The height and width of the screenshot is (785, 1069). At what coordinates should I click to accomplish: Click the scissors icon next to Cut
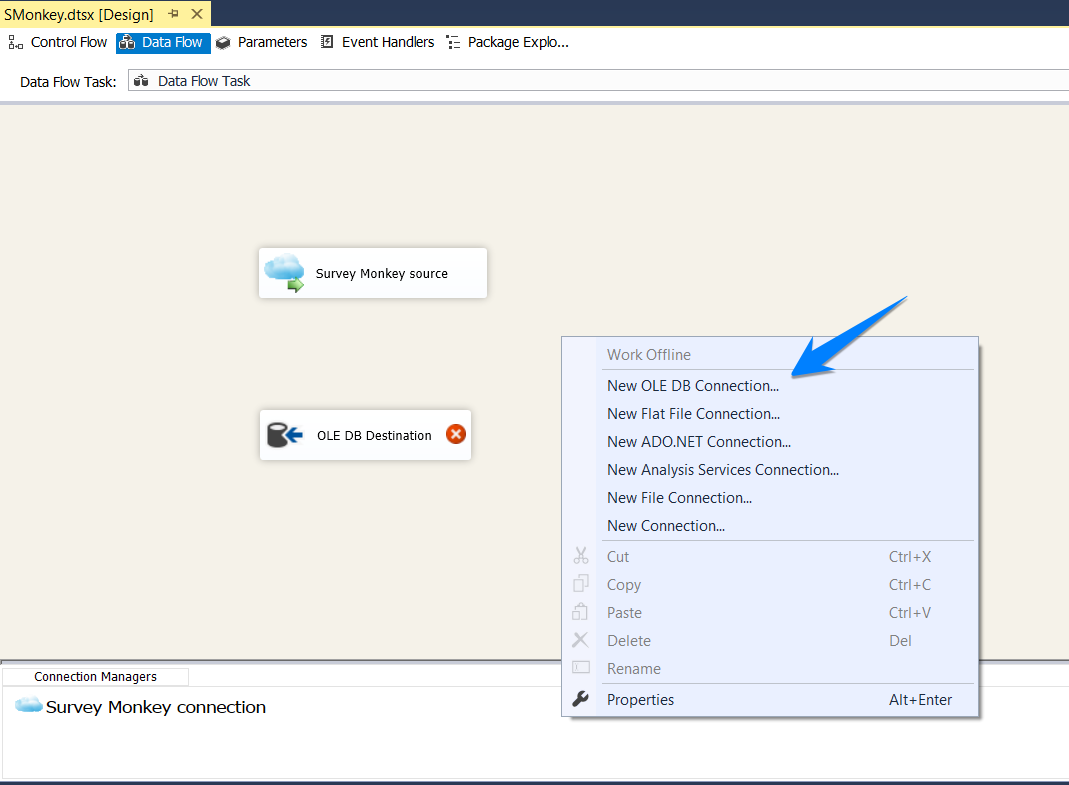[x=580, y=556]
